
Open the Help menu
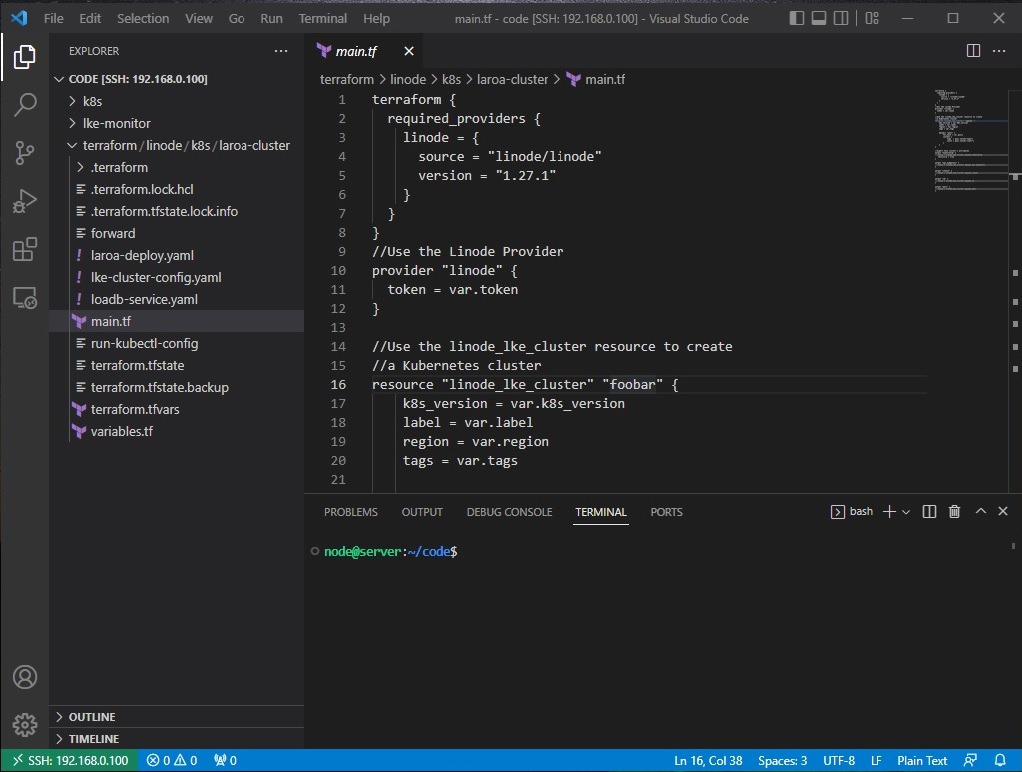[376, 18]
